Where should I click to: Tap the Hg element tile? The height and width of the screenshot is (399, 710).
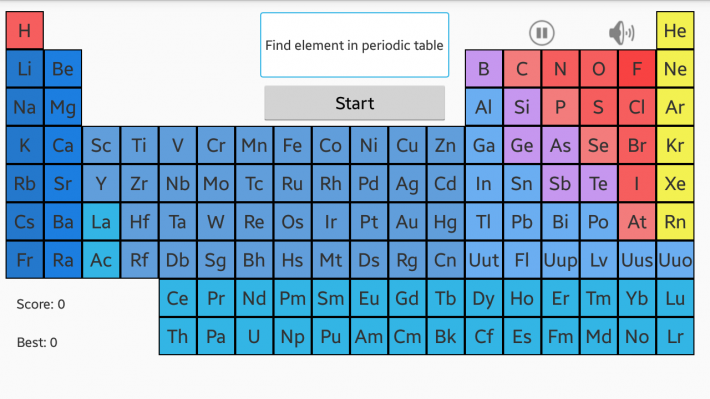(x=446, y=221)
